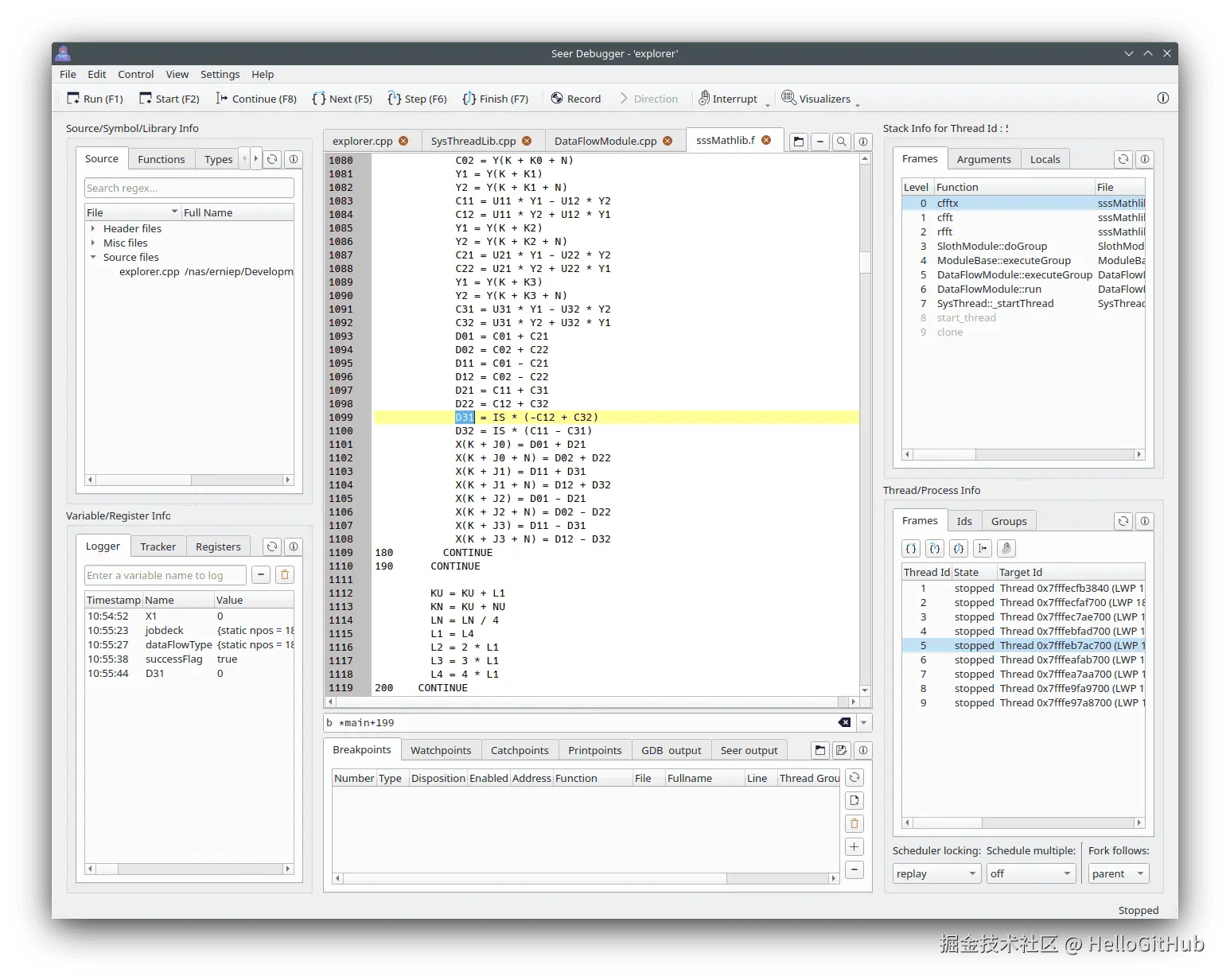The height and width of the screenshot is (980, 1230).
Task: Open the Settings menu
Action: click(220, 74)
